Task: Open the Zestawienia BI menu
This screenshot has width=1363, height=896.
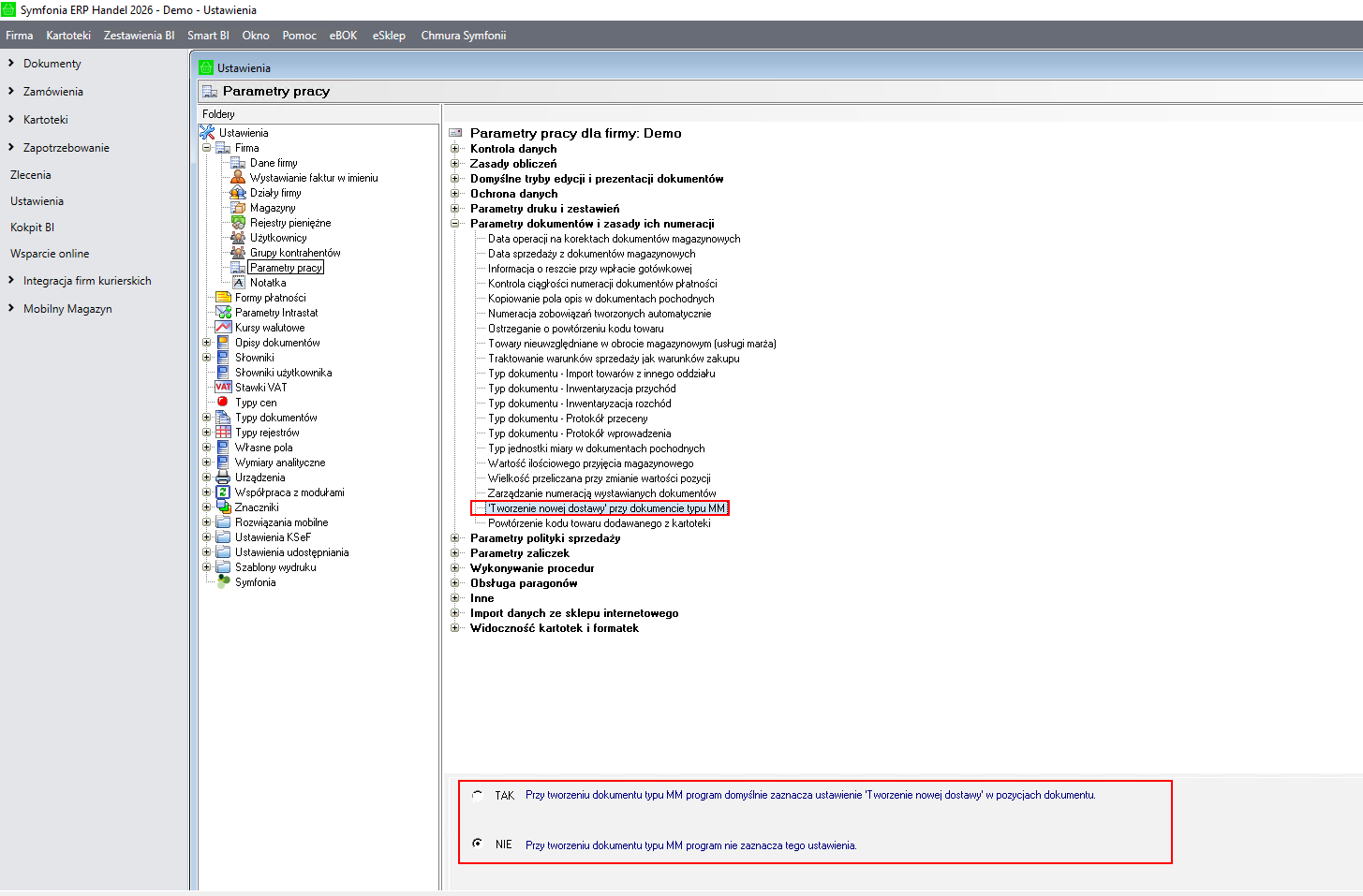Action: pyautogui.click(x=139, y=36)
